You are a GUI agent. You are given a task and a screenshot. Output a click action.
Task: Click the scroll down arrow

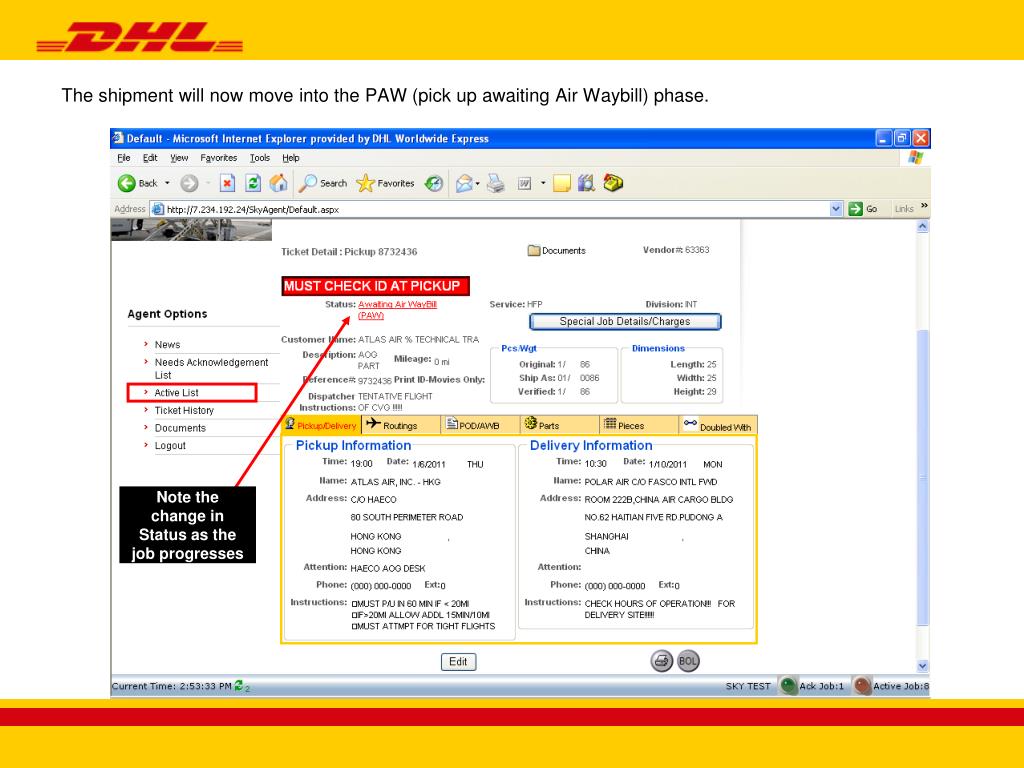click(923, 666)
